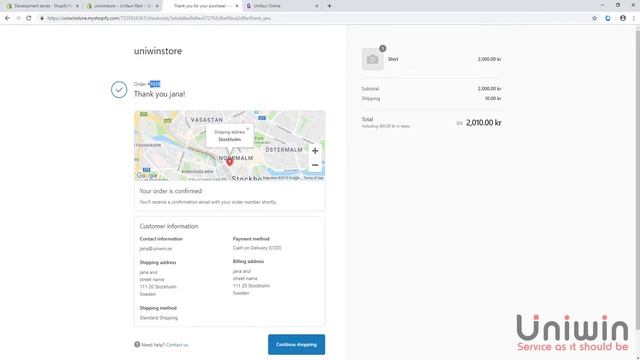
Task: Click the order confirmed checkmark icon
Action: click(119, 90)
